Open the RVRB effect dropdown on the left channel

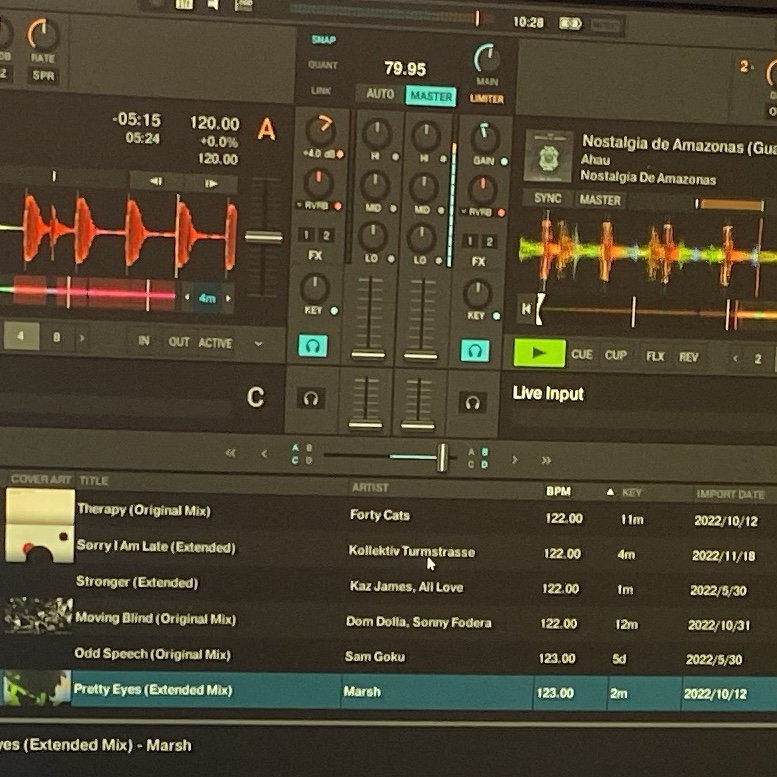pyautogui.click(x=316, y=206)
